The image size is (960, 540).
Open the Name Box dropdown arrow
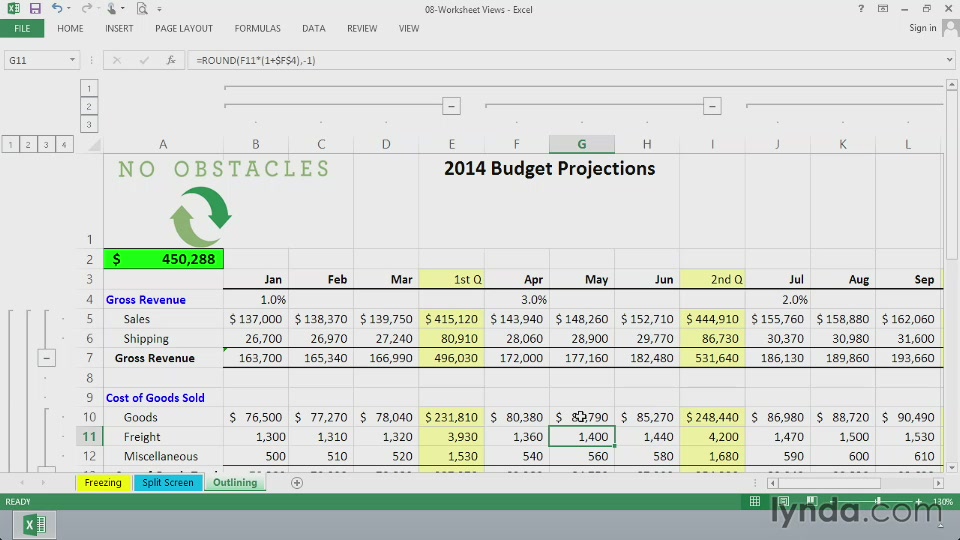(72, 60)
